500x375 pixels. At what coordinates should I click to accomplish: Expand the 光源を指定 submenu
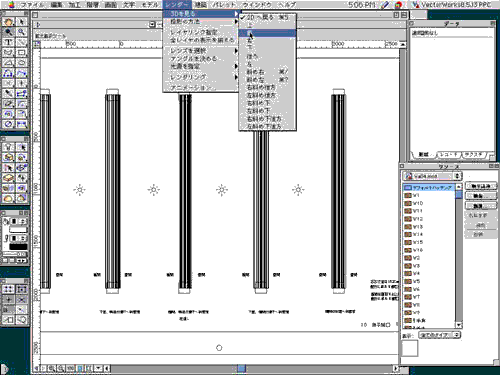click(x=201, y=66)
